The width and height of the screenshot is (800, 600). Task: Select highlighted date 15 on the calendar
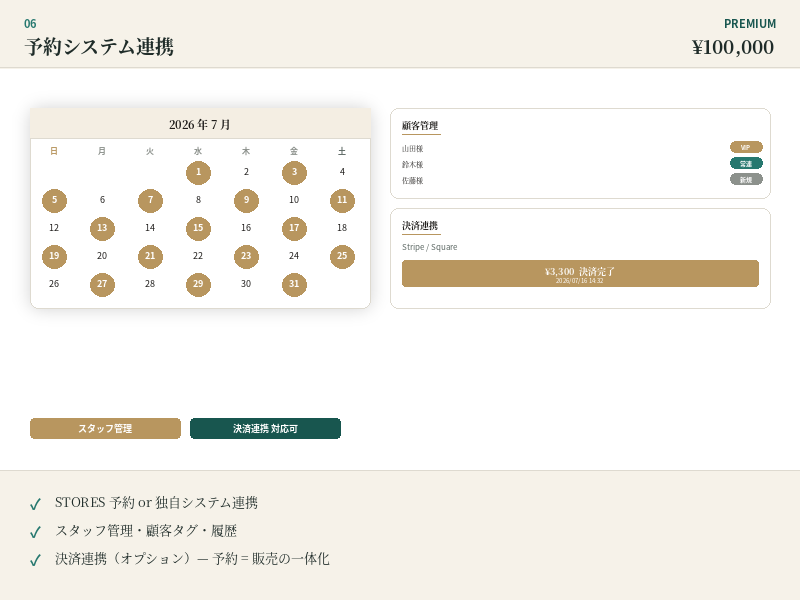[198, 228]
